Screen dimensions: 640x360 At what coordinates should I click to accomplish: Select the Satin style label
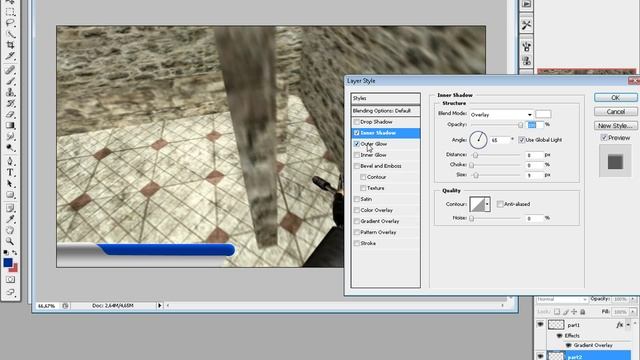pyautogui.click(x=366, y=199)
